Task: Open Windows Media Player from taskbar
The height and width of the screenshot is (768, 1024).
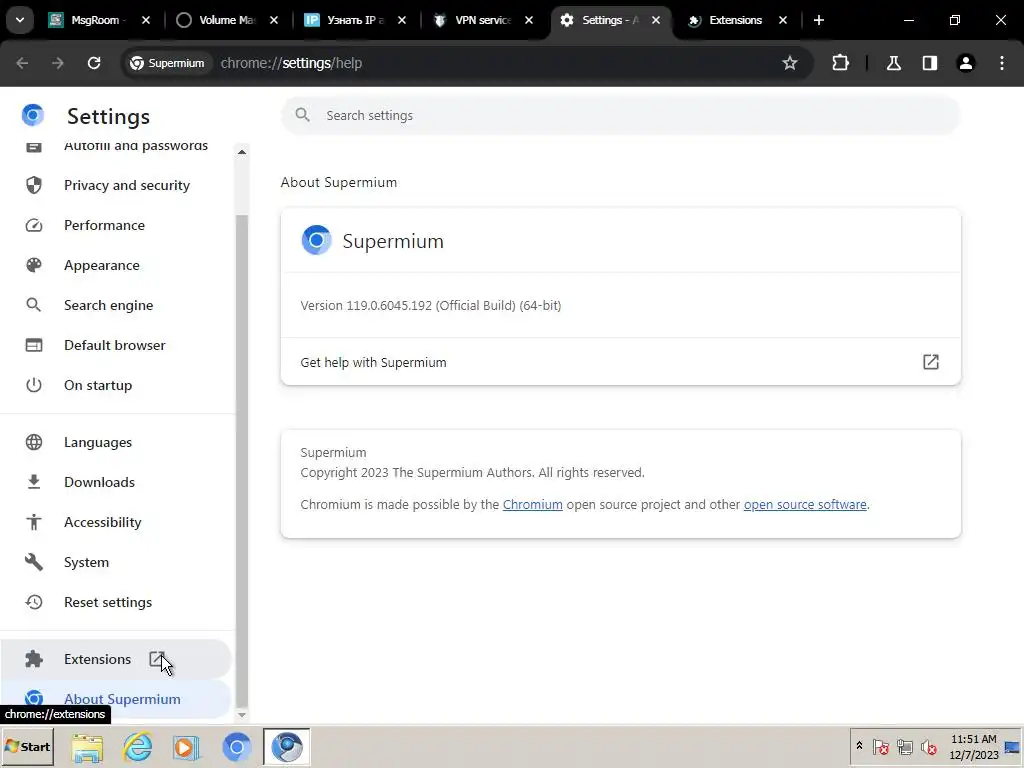Action: coord(186,748)
